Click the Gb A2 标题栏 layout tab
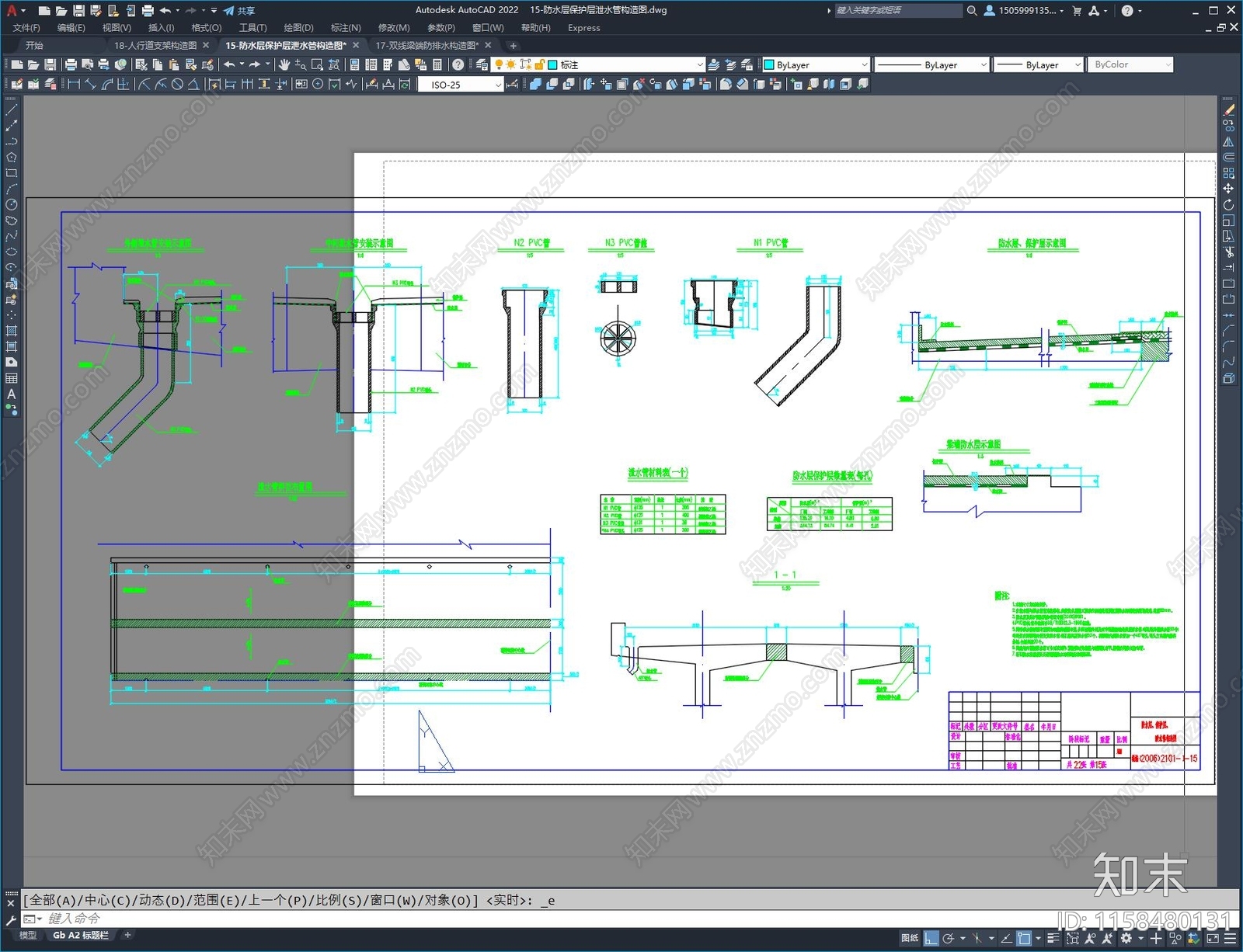 (81, 935)
